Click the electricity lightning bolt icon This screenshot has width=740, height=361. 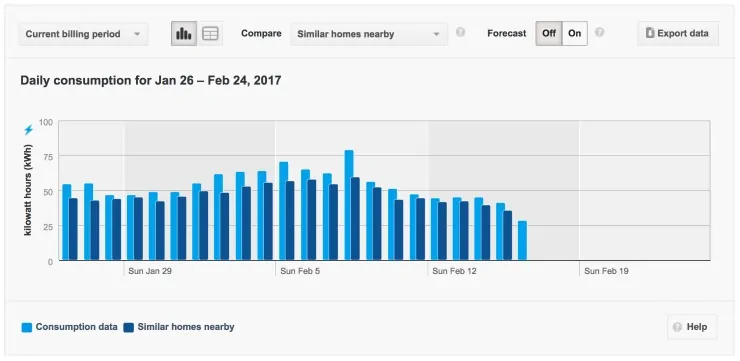pos(29,130)
